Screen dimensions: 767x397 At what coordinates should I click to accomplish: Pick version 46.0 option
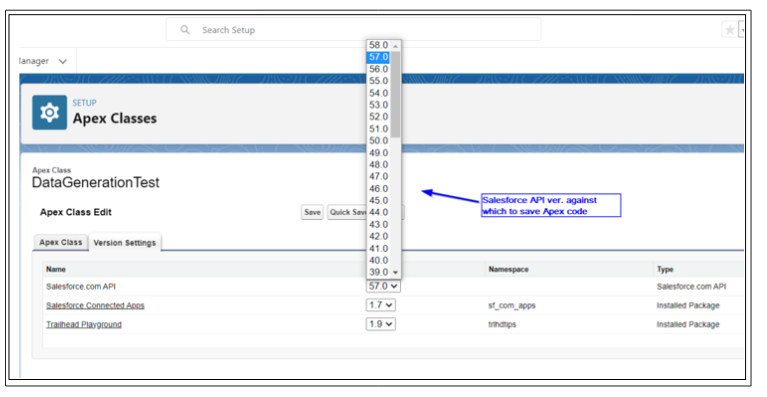click(x=379, y=188)
